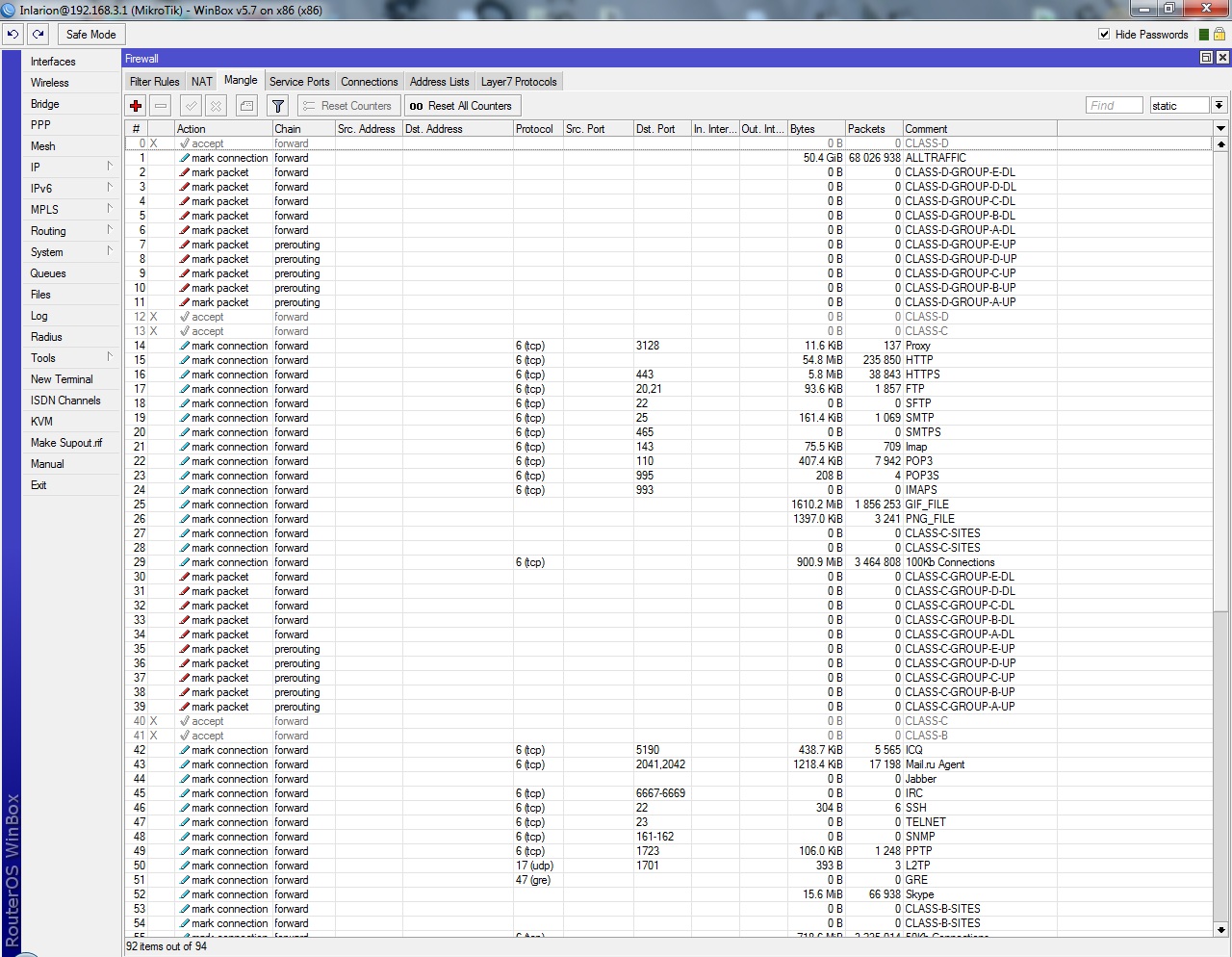Close the Firewall inner window

pyautogui.click(x=1222, y=58)
